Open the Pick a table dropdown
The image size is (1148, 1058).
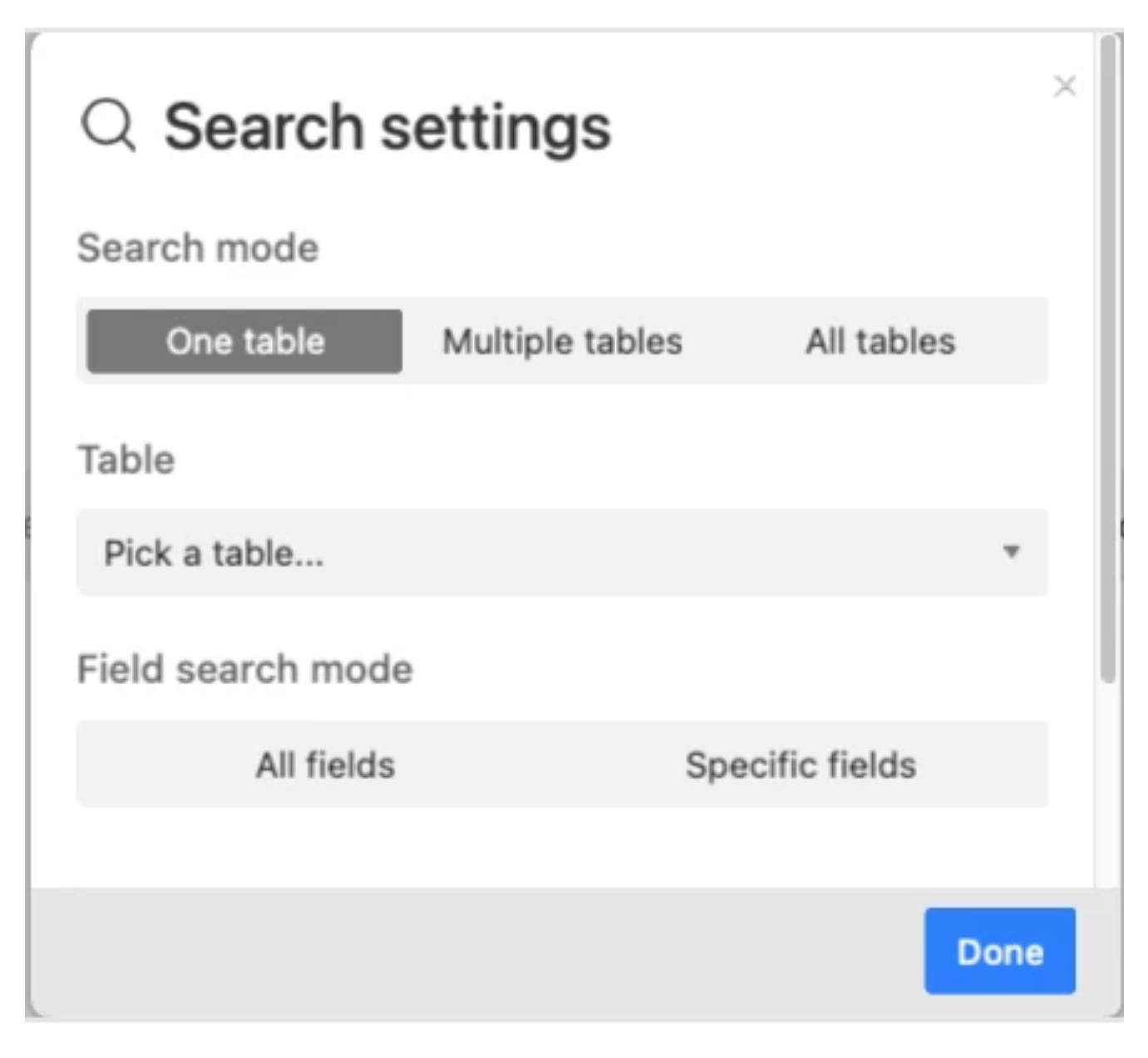(562, 553)
